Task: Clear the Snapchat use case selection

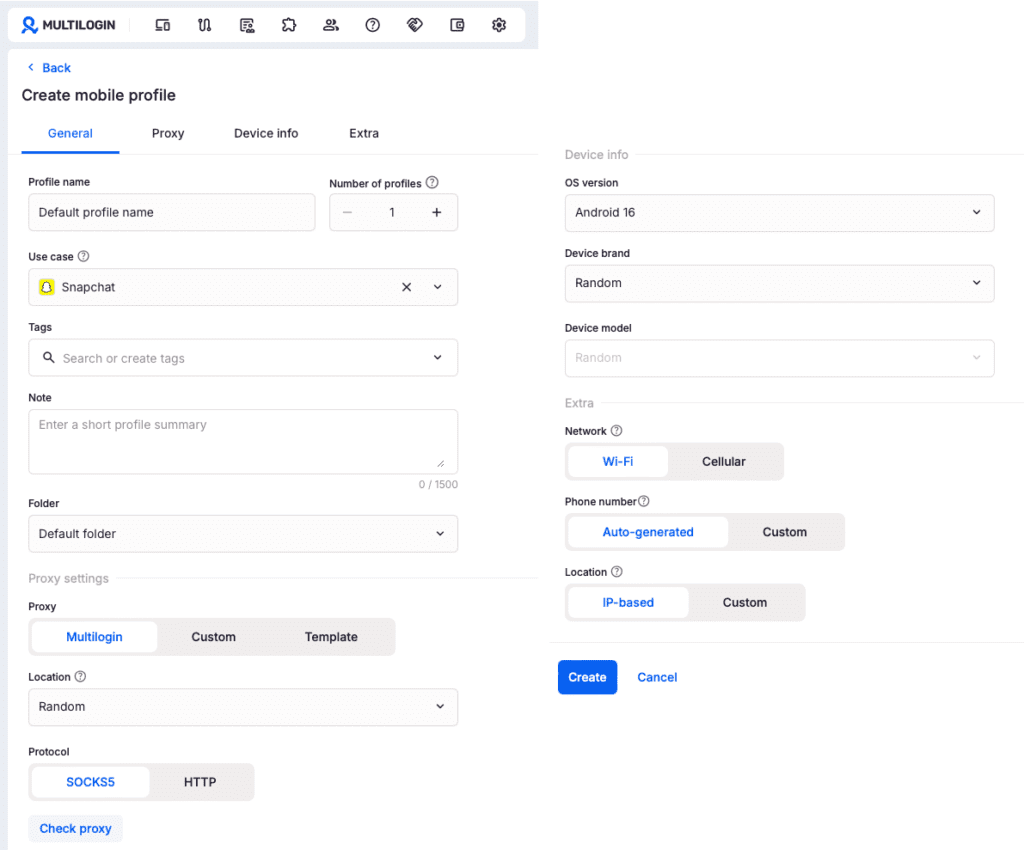Action: [x=406, y=287]
